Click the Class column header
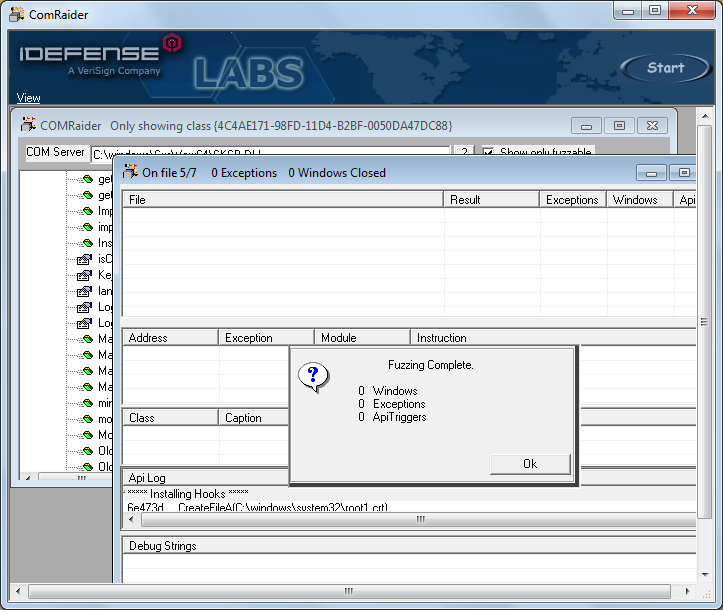 (170, 418)
